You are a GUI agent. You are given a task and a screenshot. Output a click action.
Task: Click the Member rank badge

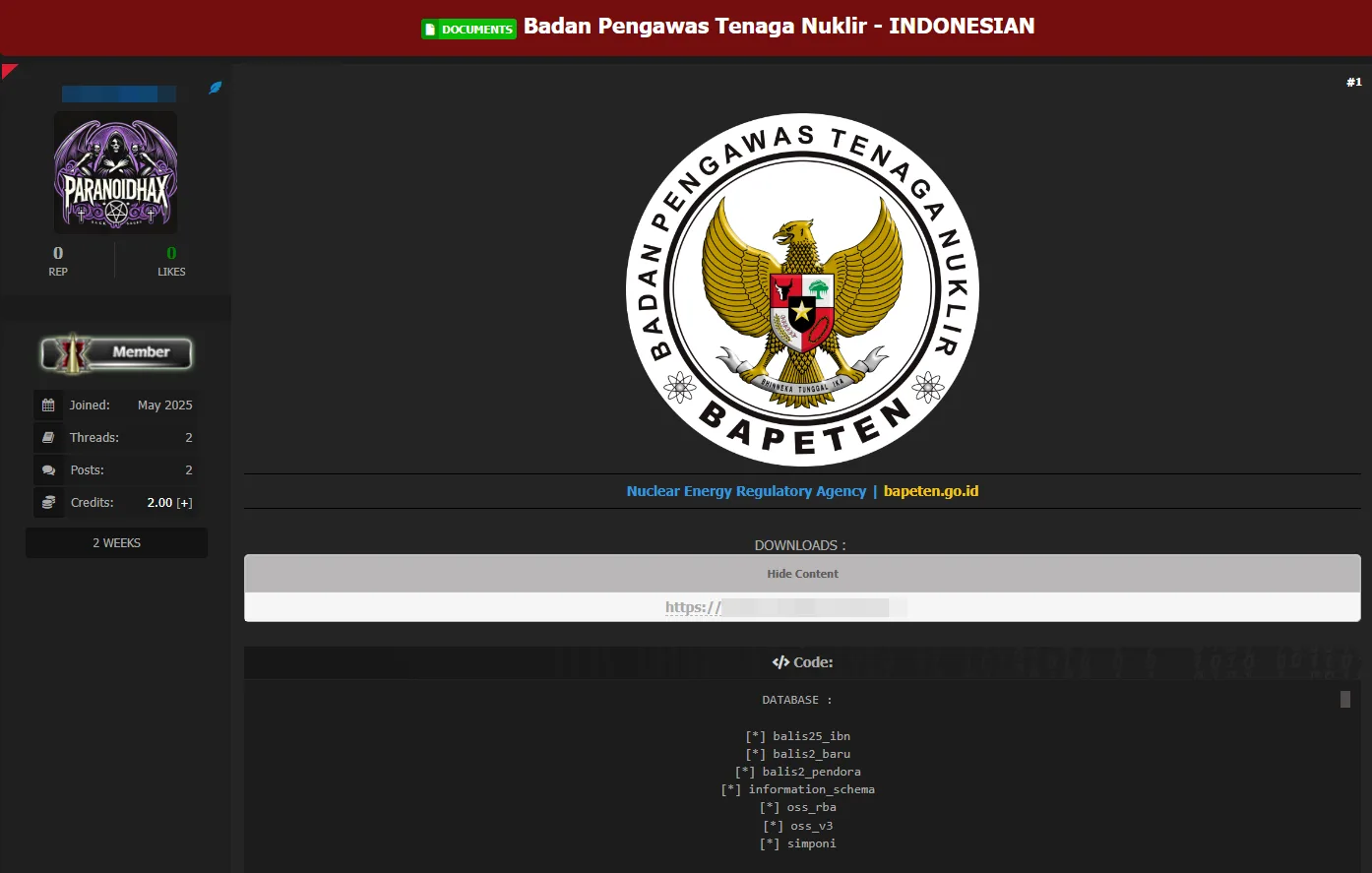(x=116, y=352)
